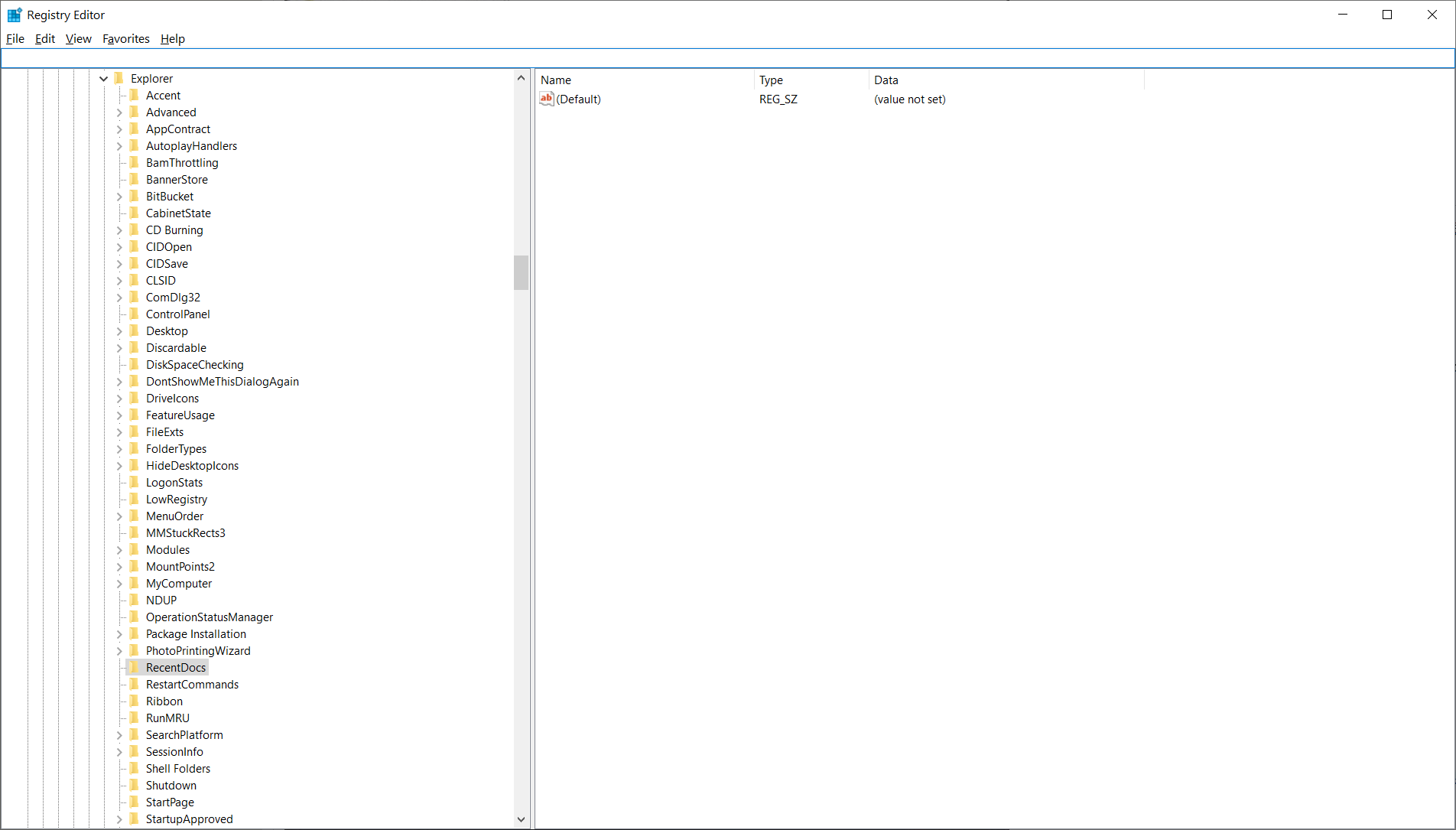Click the CLSID folder icon
The width and height of the screenshot is (1456, 830).
pos(134,280)
